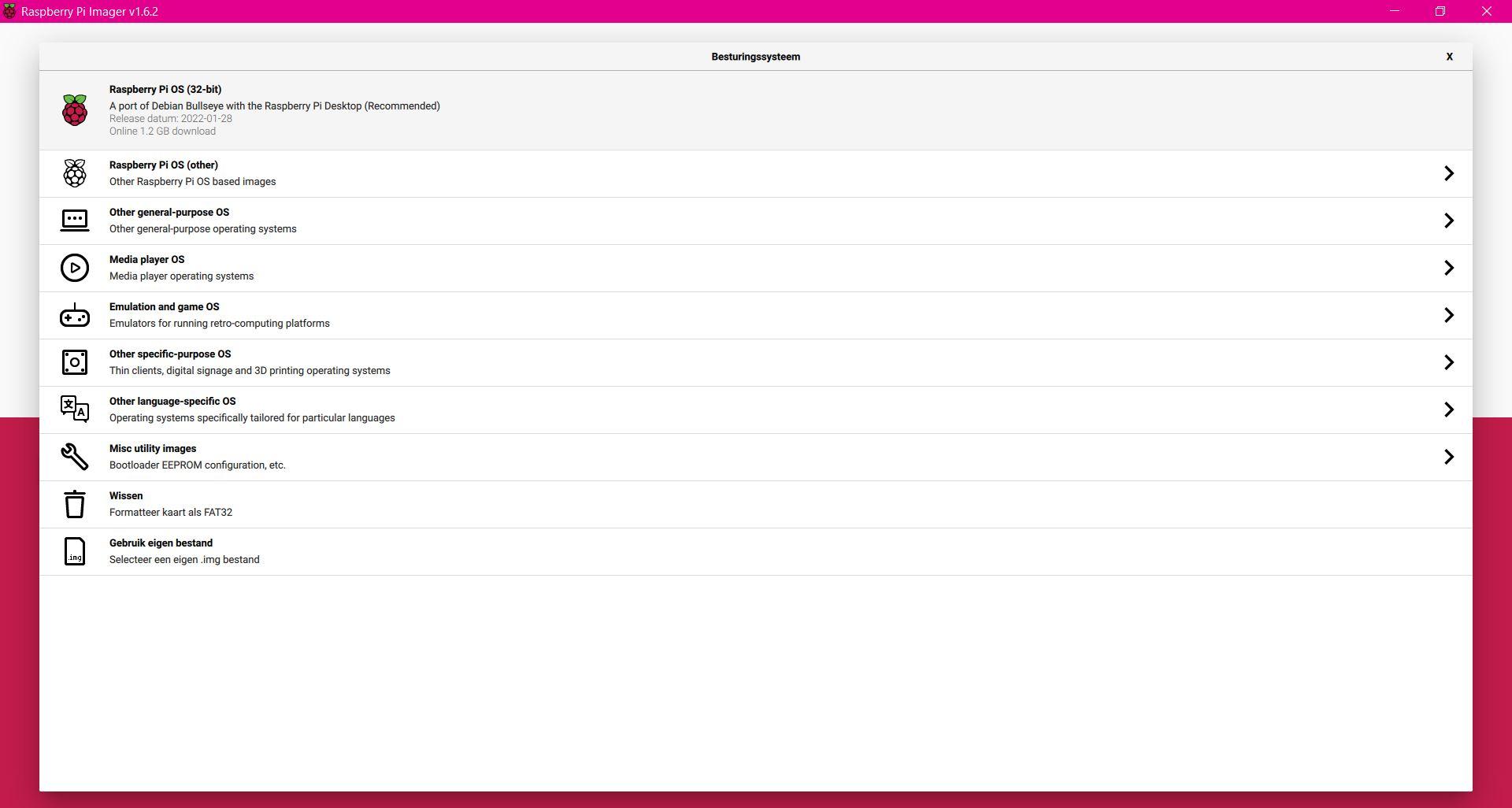This screenshot has width=1512, height=808.
Task: Open the Media player OS submenu arrow
Action: click(x=1449, y=268)
